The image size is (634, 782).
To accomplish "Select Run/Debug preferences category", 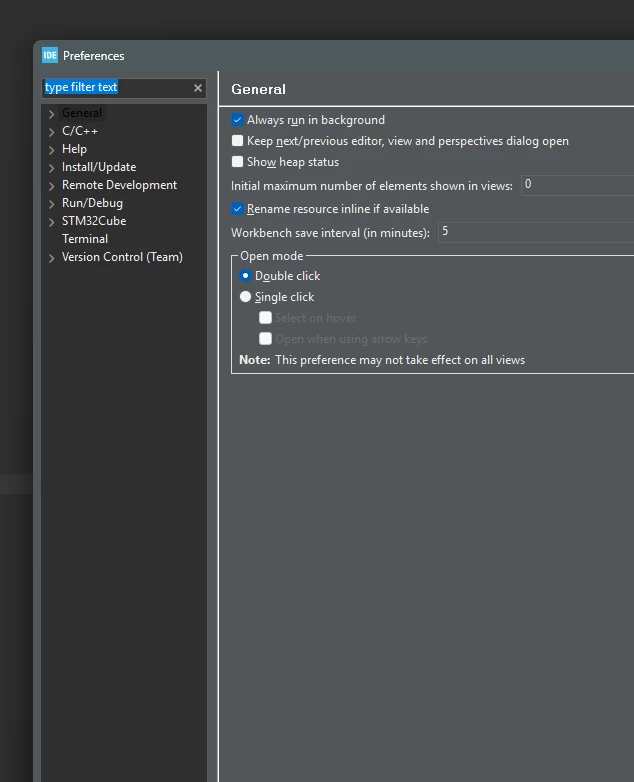I will [92, 203].
